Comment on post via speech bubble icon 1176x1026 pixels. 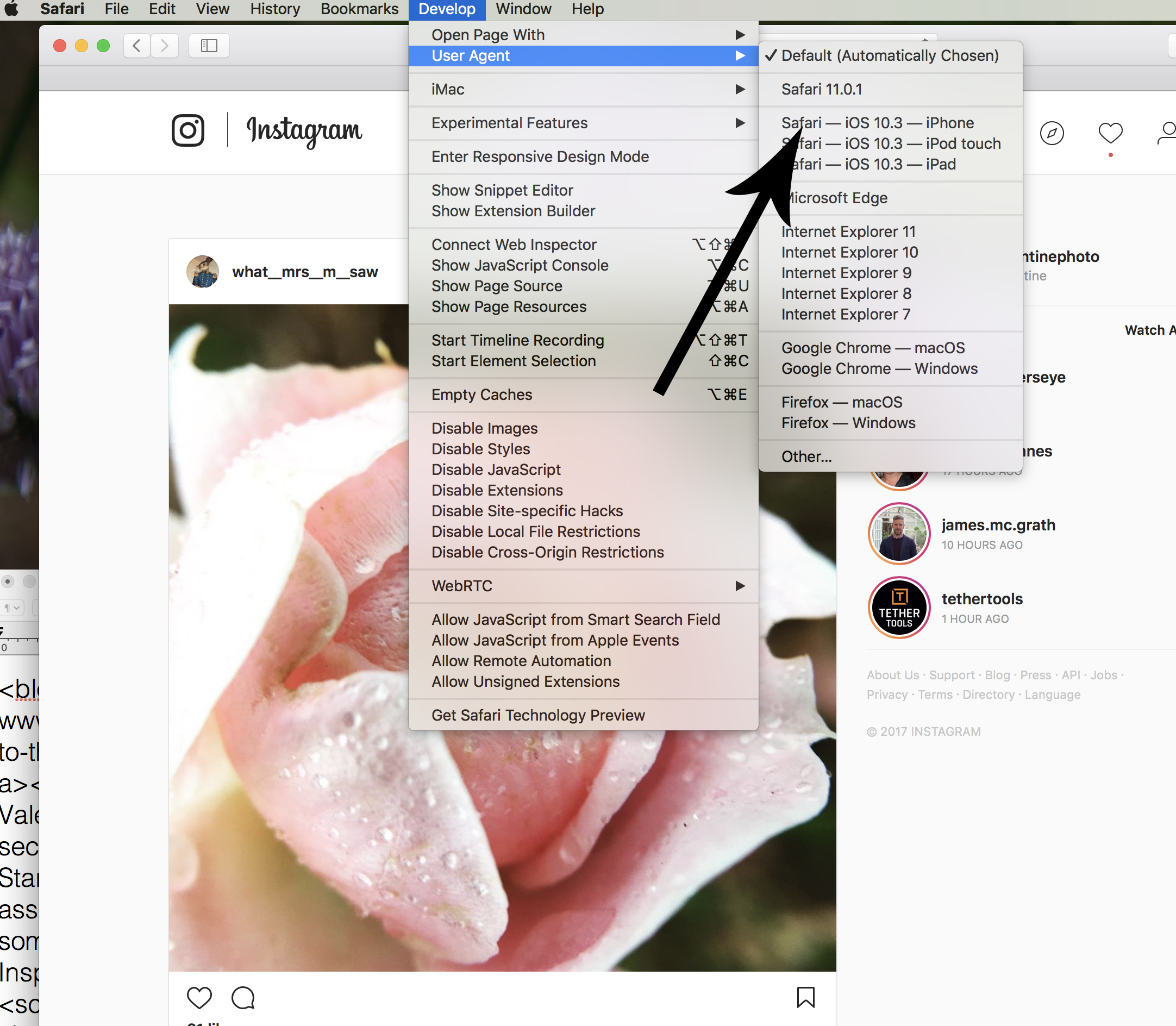tap(243, 997)
